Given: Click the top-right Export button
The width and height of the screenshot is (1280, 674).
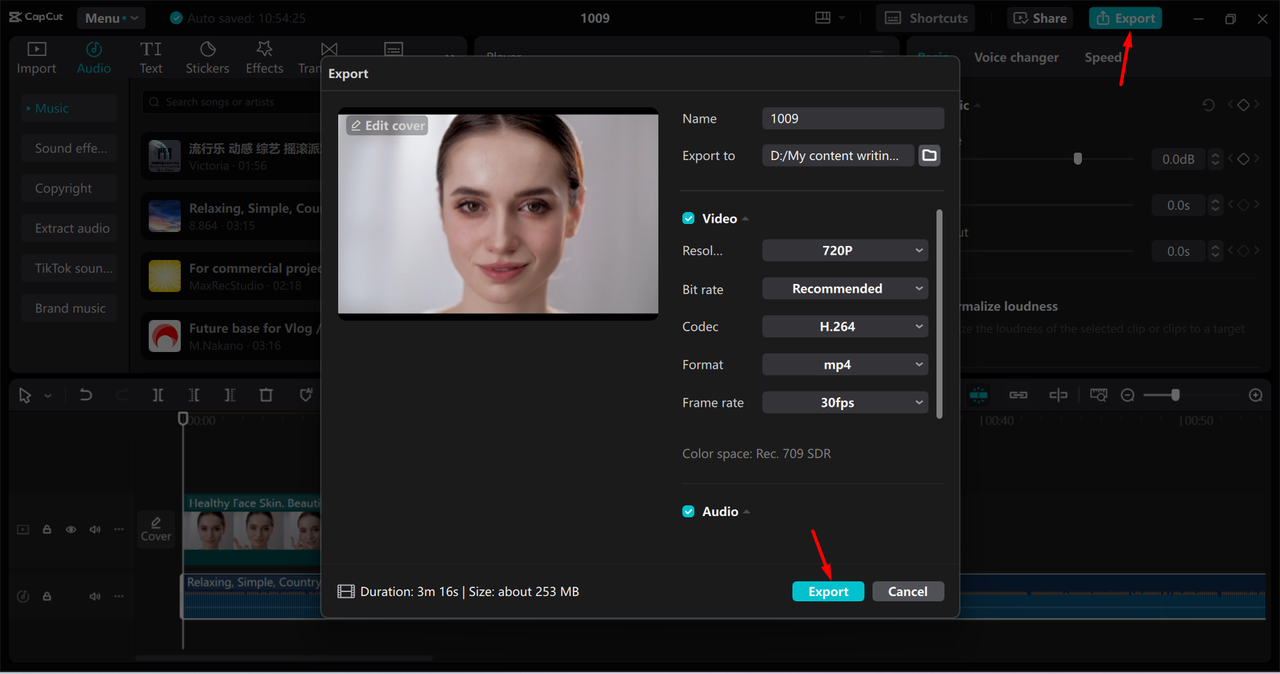Looking at the screenshot, I should pyautogui.click(x=1125, y=18).
